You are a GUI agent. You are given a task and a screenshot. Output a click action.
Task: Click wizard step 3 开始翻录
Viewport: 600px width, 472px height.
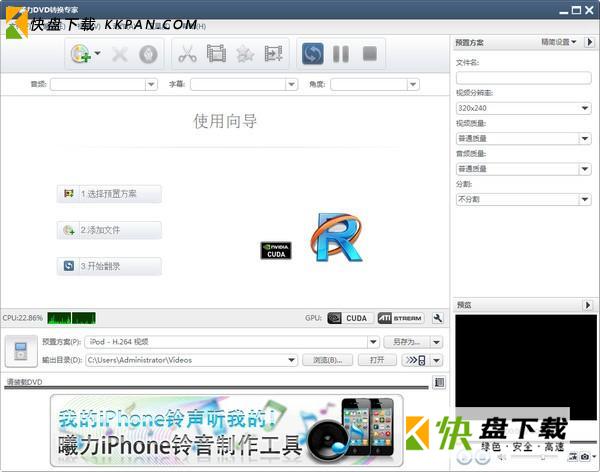(x=109, y=266)
